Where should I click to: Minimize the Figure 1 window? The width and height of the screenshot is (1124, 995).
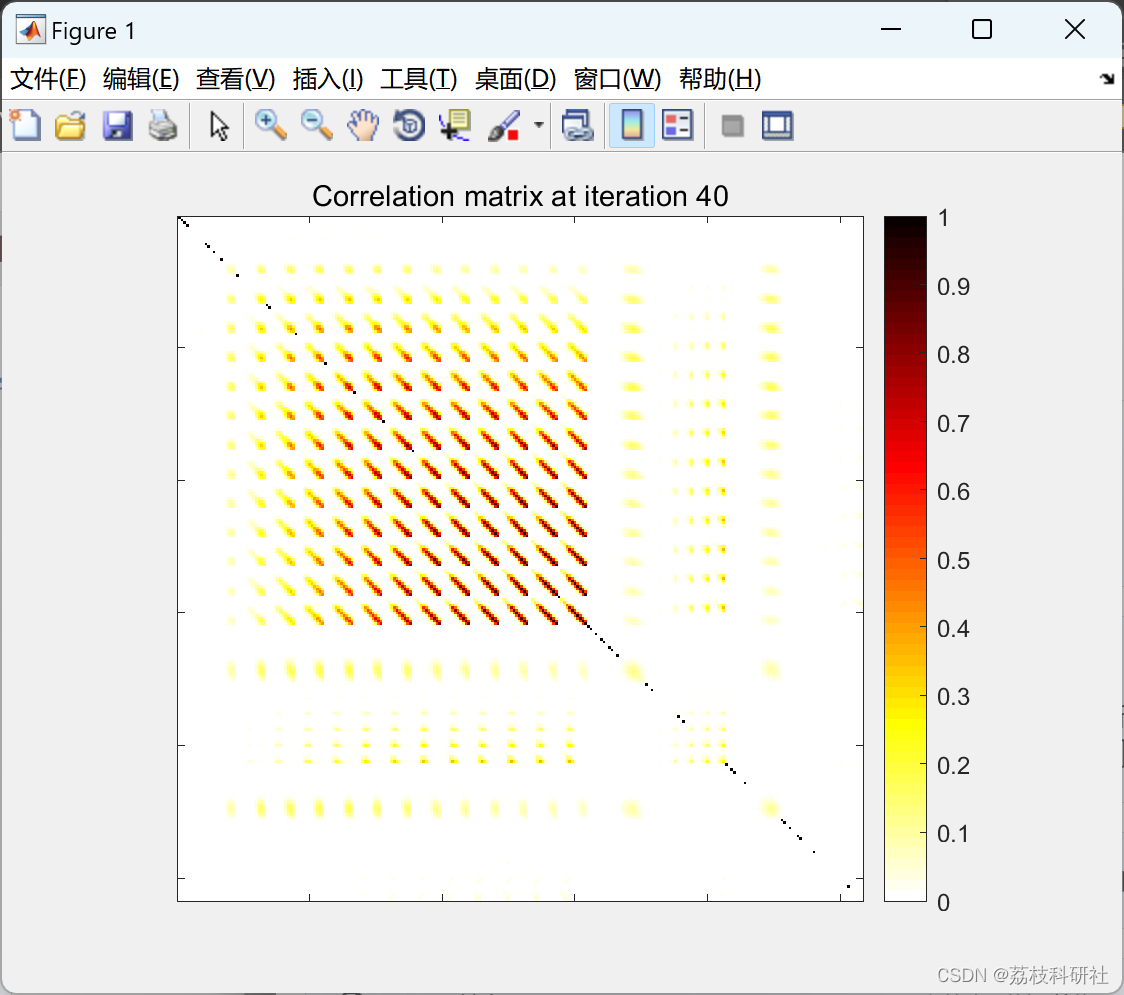[x=891, y=29]
